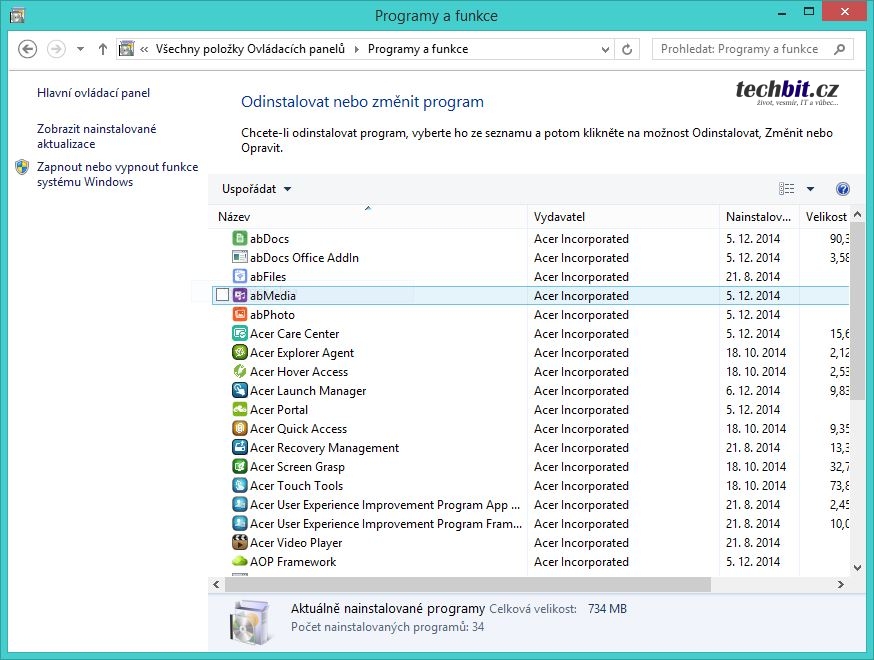Expand the view options dropdown arrow

810,189
